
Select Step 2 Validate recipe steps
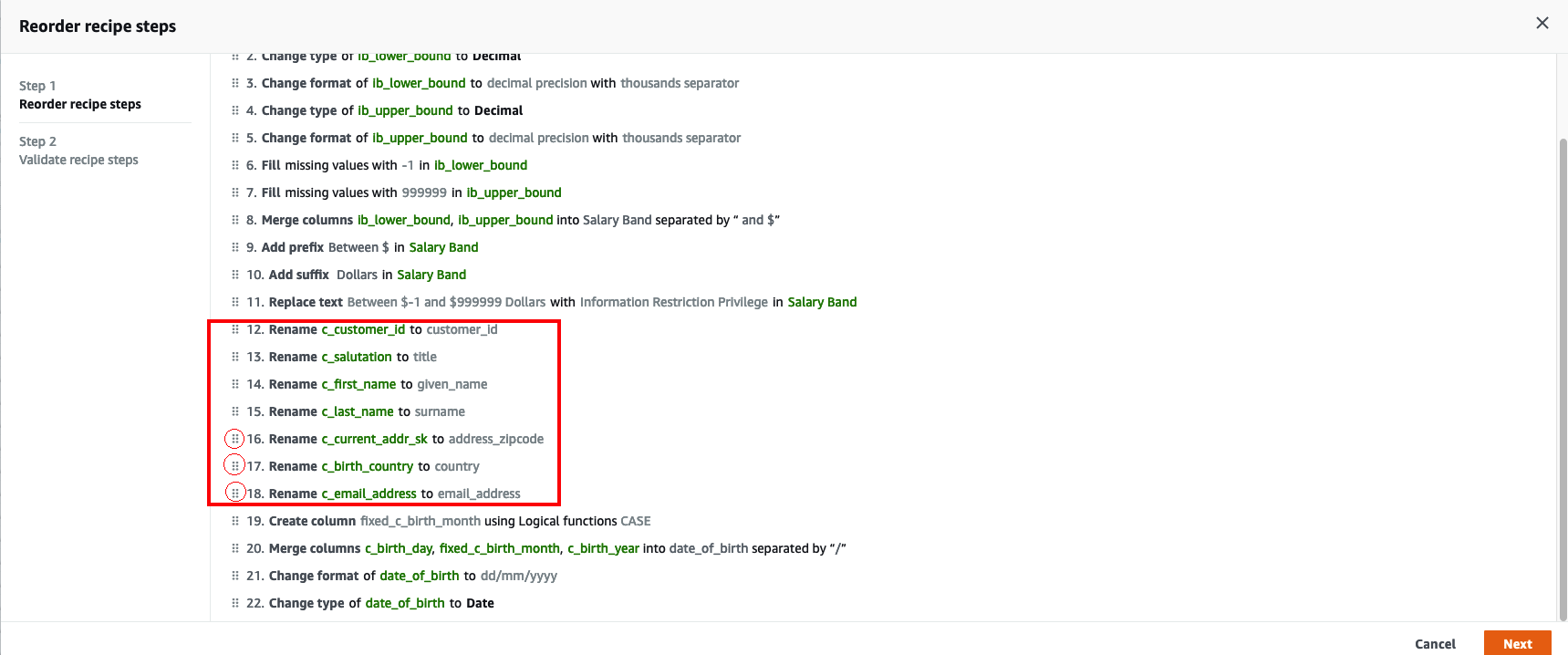[78, 151]
